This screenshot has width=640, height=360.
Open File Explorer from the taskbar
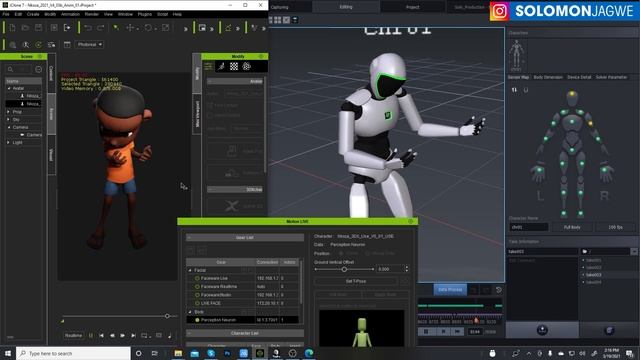[178, 353]
